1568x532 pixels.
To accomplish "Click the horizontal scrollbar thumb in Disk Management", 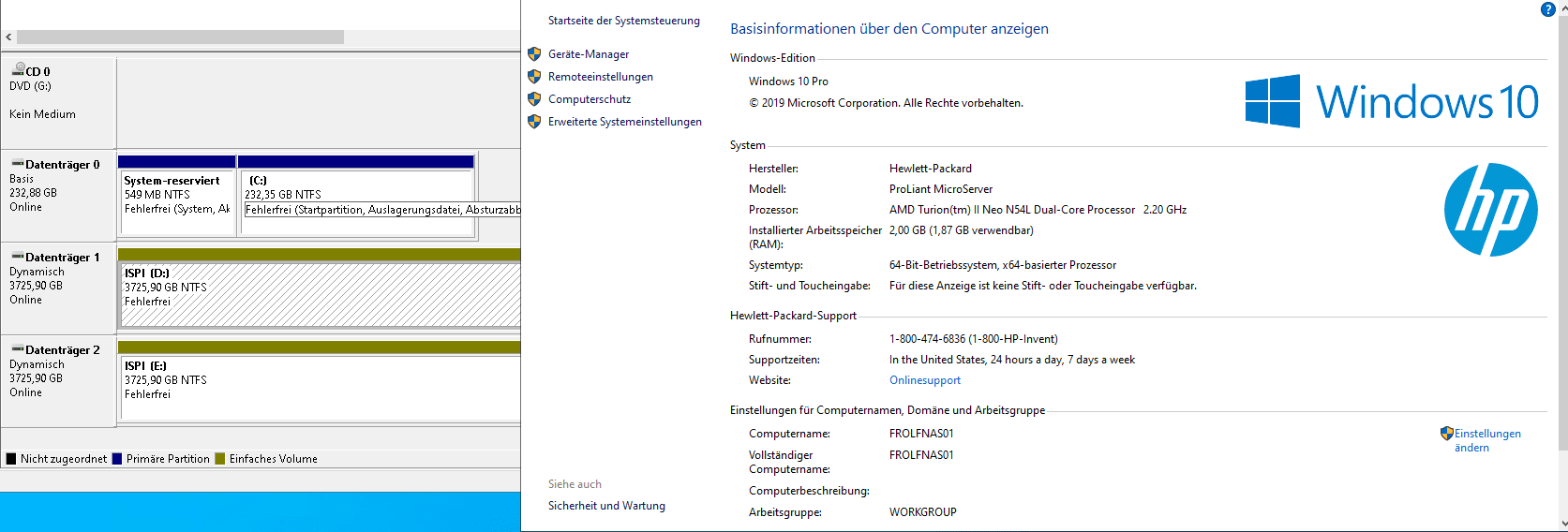I will click(180, 37).
